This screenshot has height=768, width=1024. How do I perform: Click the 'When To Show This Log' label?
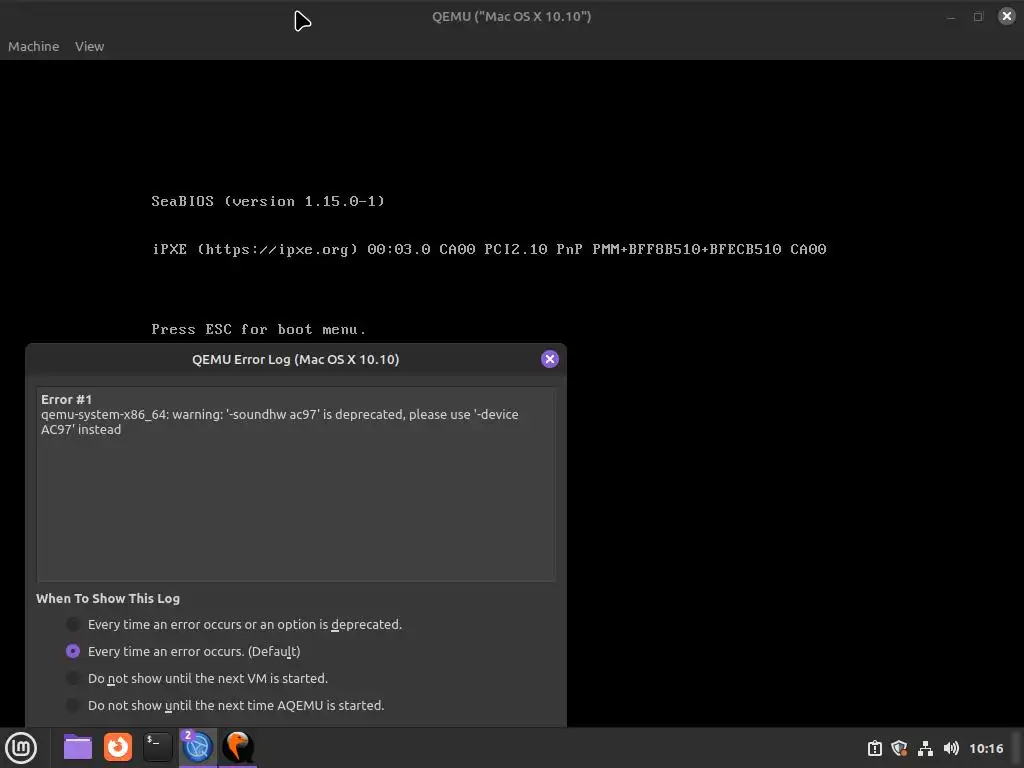[108, 598]
